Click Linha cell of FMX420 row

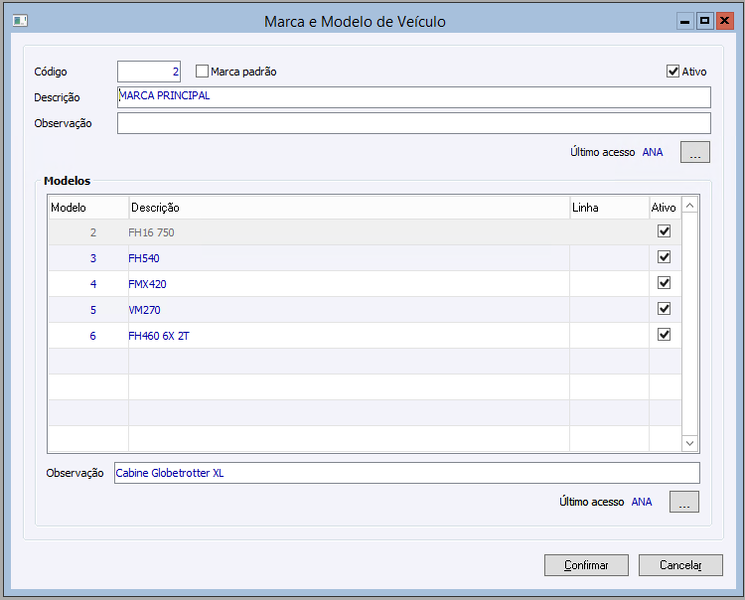[610, 284]
